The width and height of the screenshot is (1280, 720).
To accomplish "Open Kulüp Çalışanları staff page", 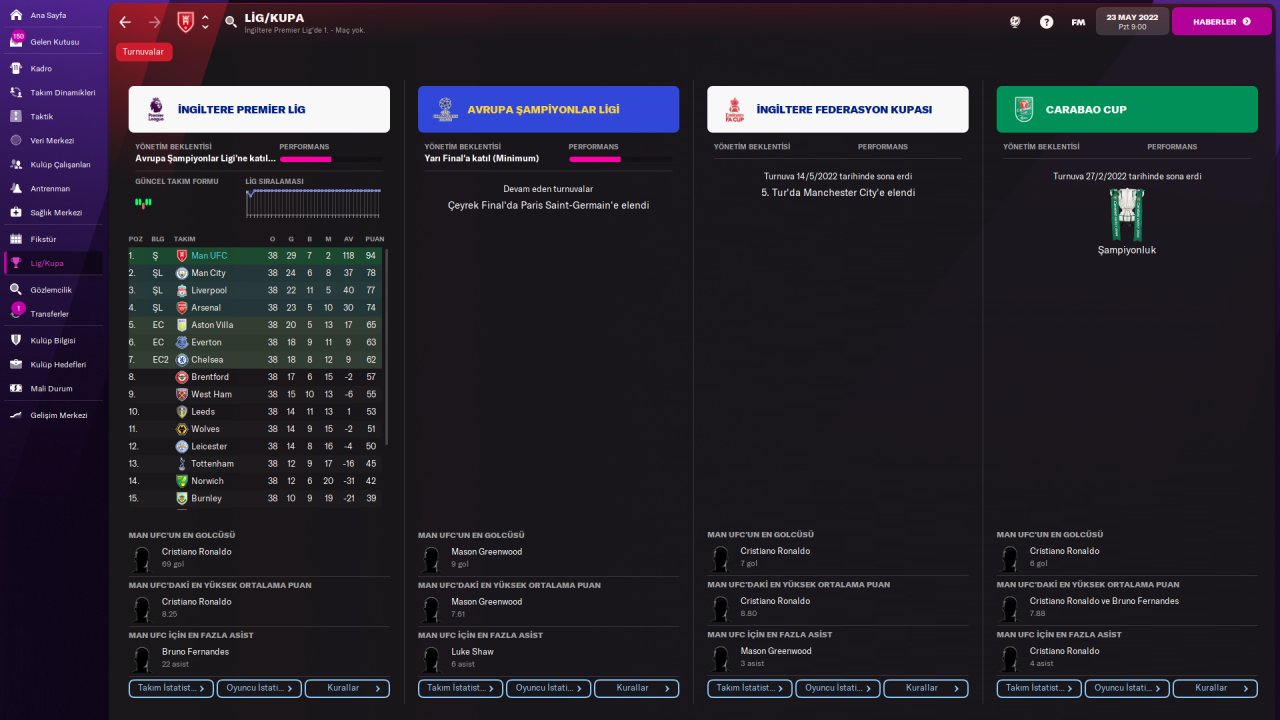I will [51, 164].
